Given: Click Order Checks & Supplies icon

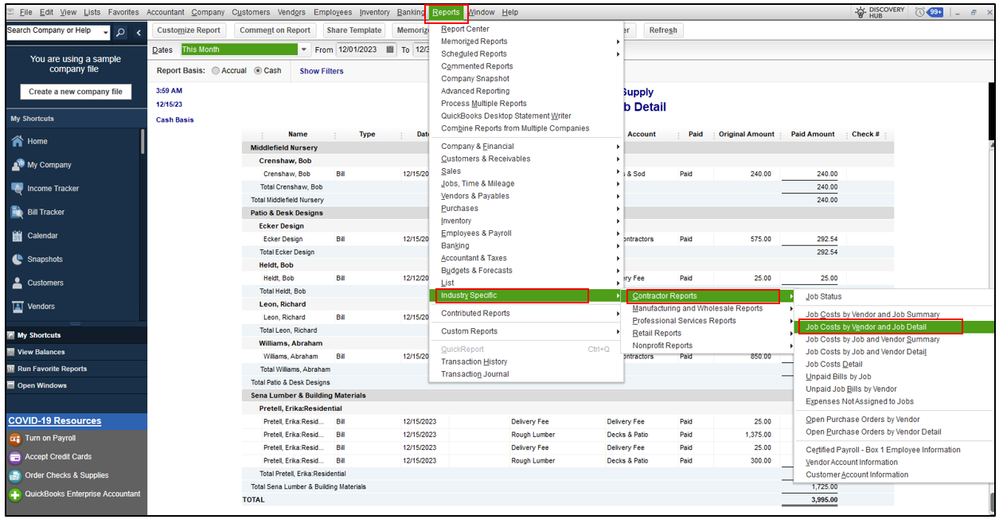Looking at the screenshot, I should [x=15, y=475].
